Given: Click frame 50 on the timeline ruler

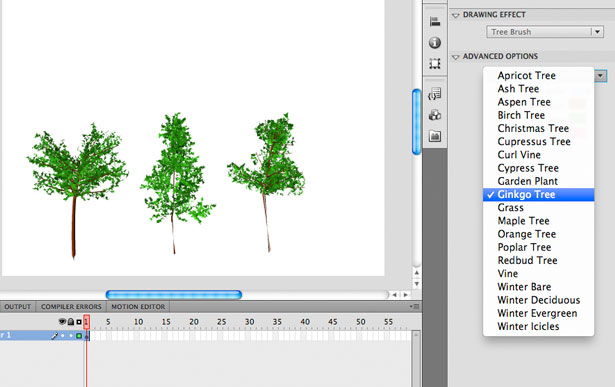Looking at the screenshot, I should 360,322.
